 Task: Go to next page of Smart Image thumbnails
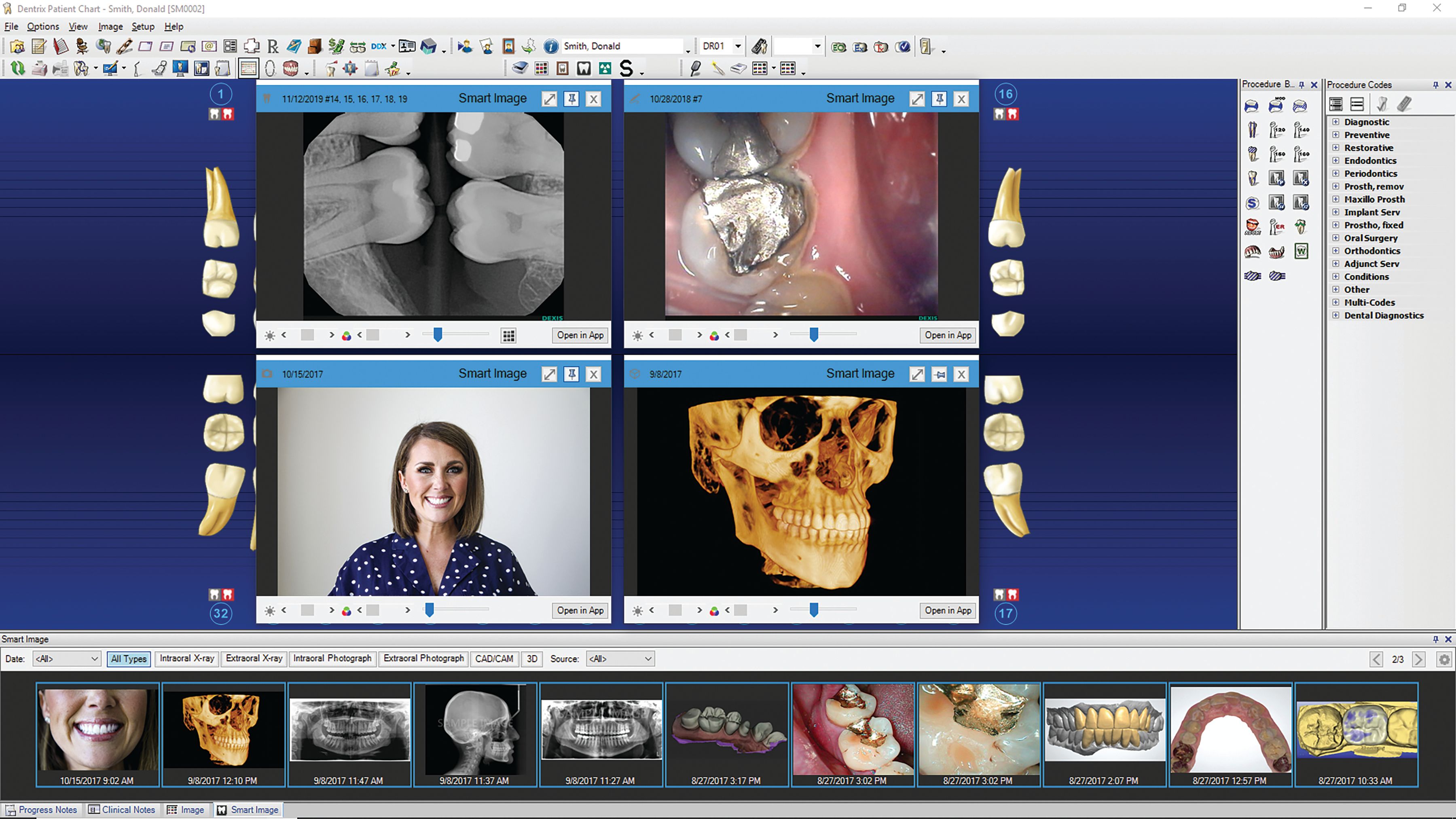(x=1418, y=659)
